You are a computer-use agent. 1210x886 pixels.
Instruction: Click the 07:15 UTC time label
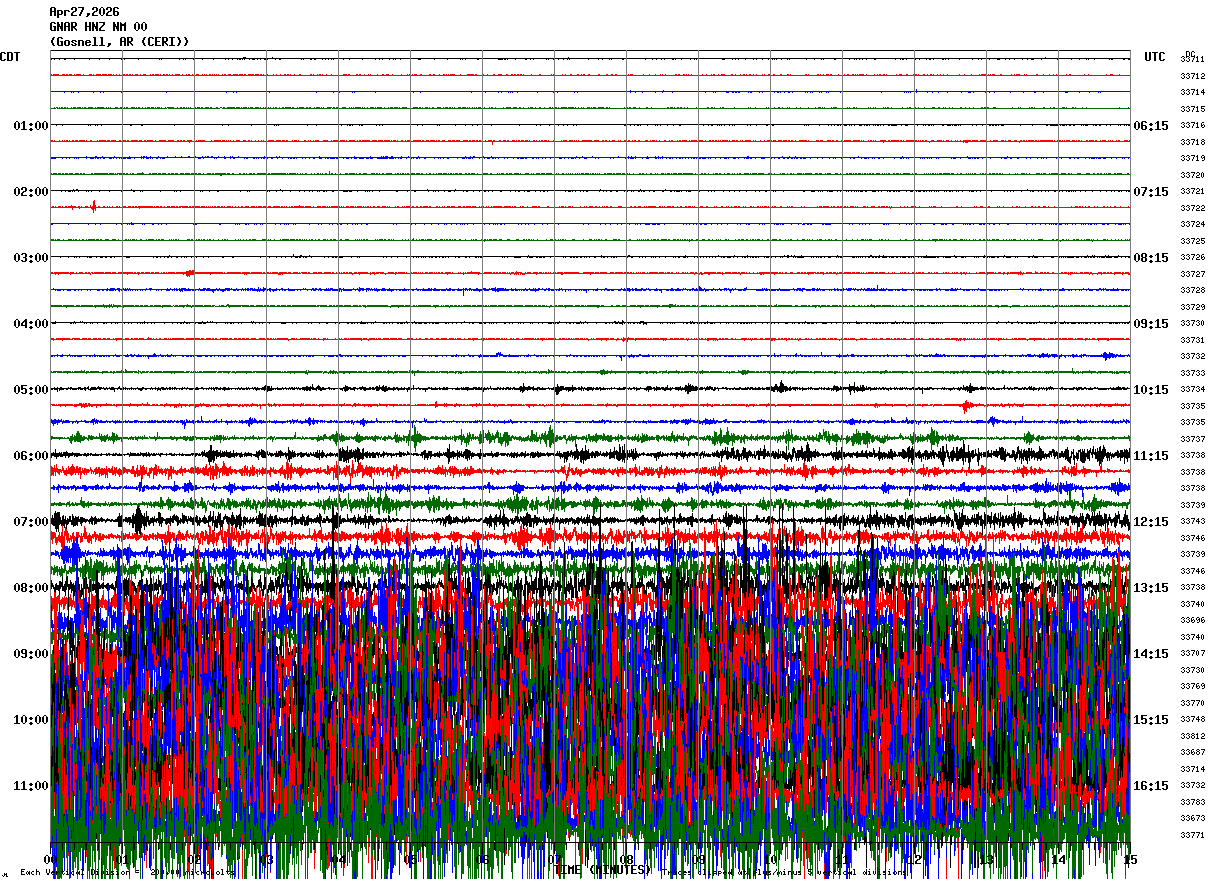click(x=1151, y=192)
